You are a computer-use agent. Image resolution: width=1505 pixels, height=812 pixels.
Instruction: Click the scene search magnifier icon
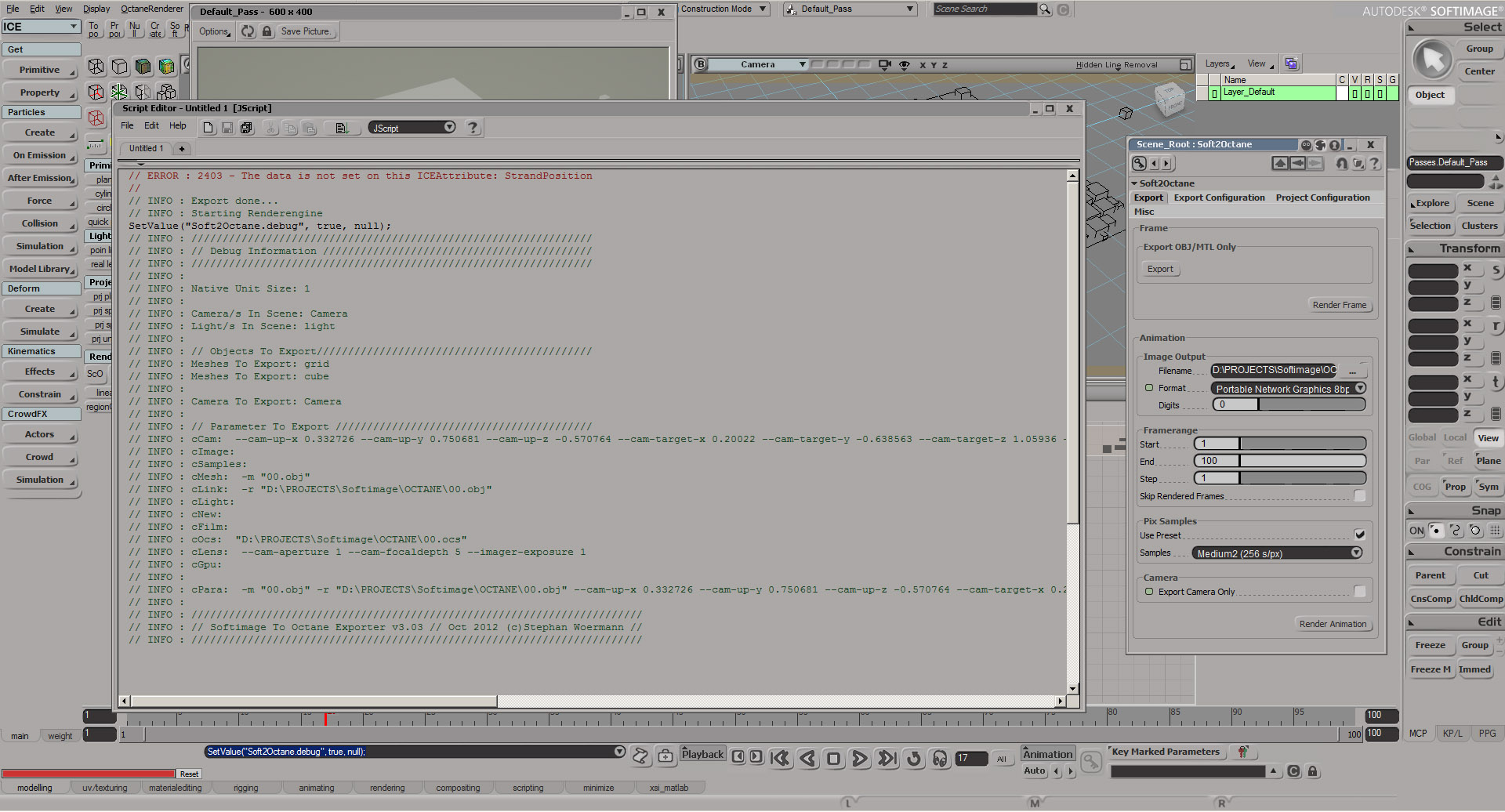[1045, 9]
